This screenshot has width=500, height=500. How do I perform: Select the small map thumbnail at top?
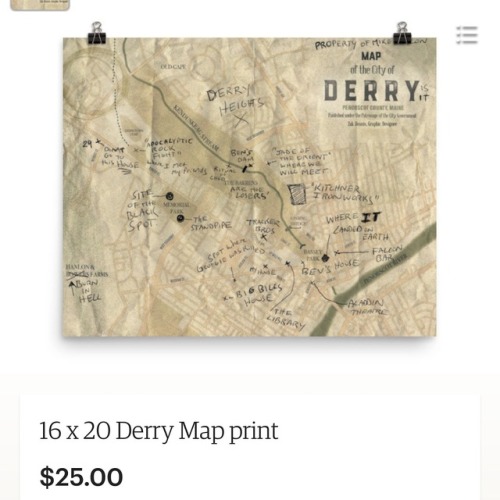point(40,5)
